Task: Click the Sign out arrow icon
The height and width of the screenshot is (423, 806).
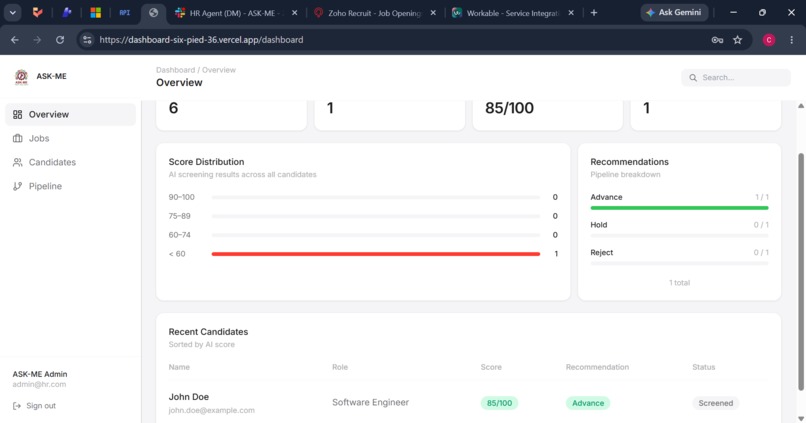Action: (x=17, y=406)
